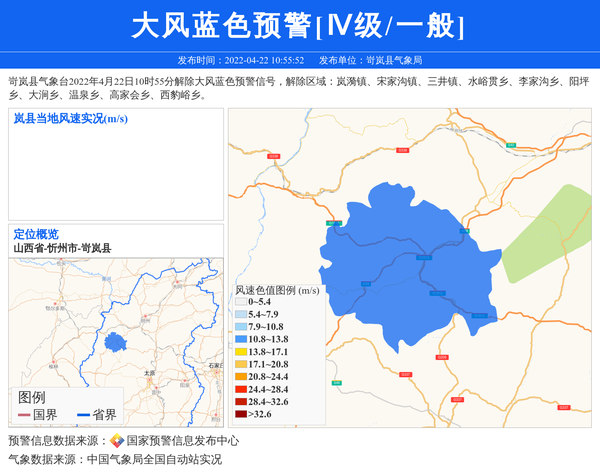The height and width of the screenshot is (471, 600).
Task: Click the 大风蓝色预警 title banner
Action: 299,26
